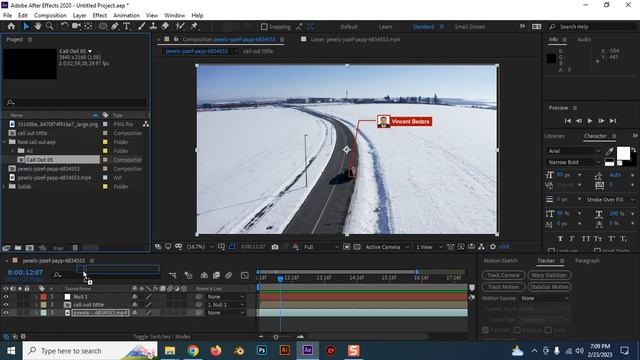Toggle visibility eye of Null 1 layer
Screen dimensions: 640x360
pos(6,297)
